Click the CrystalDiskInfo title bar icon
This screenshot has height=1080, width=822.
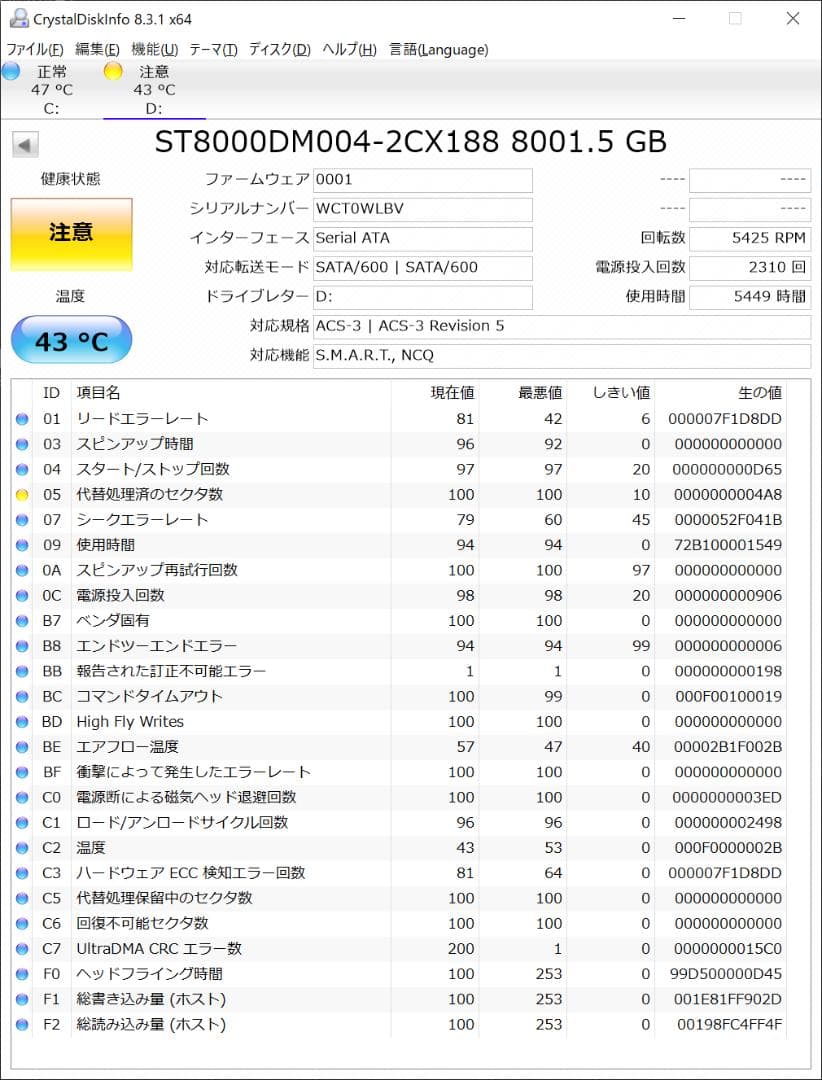pyautogui.click(x=22, y=17)
